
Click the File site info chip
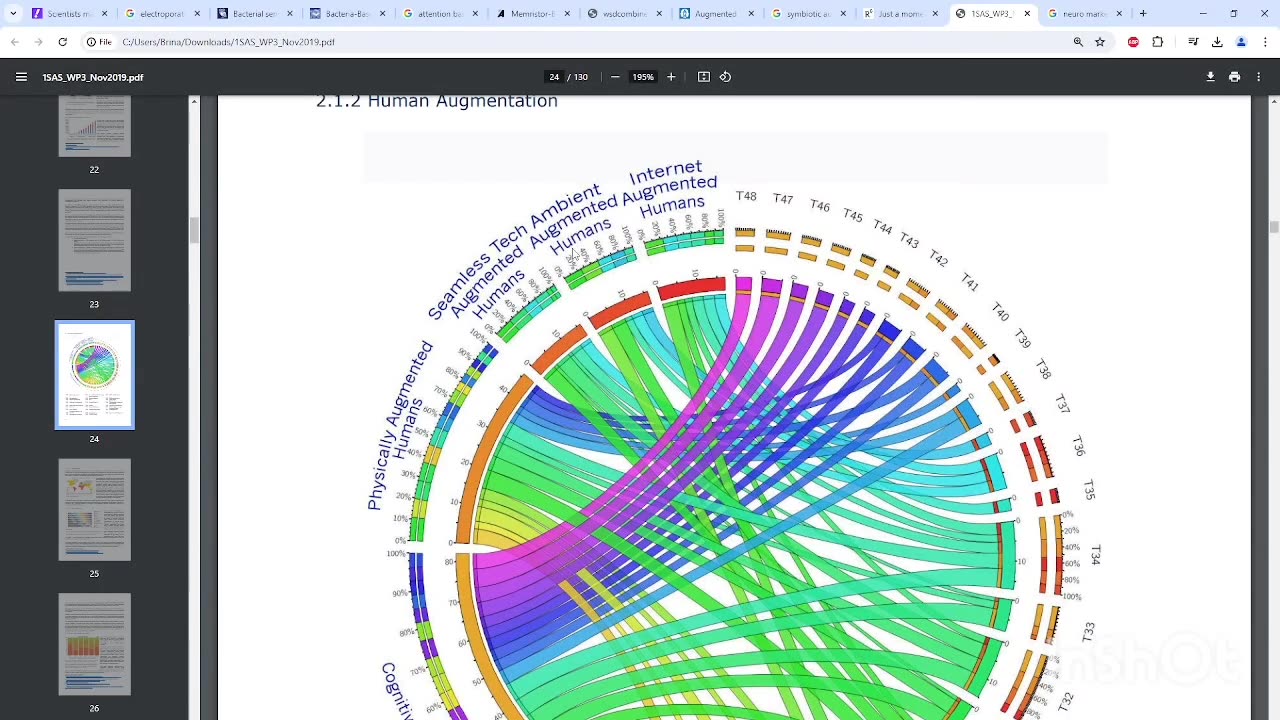tap(99, 42)
